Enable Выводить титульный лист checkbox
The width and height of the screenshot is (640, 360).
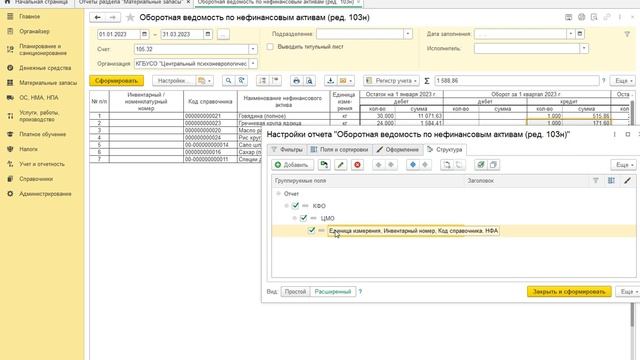click(x=270, y=47)
